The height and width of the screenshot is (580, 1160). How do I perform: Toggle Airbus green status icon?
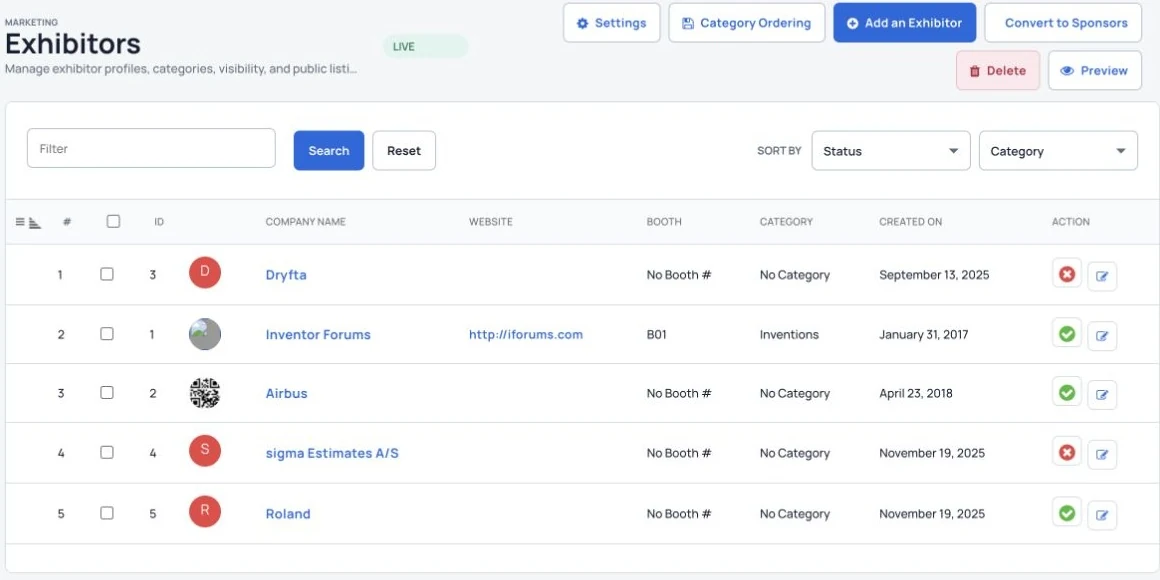coord(1067,393)
